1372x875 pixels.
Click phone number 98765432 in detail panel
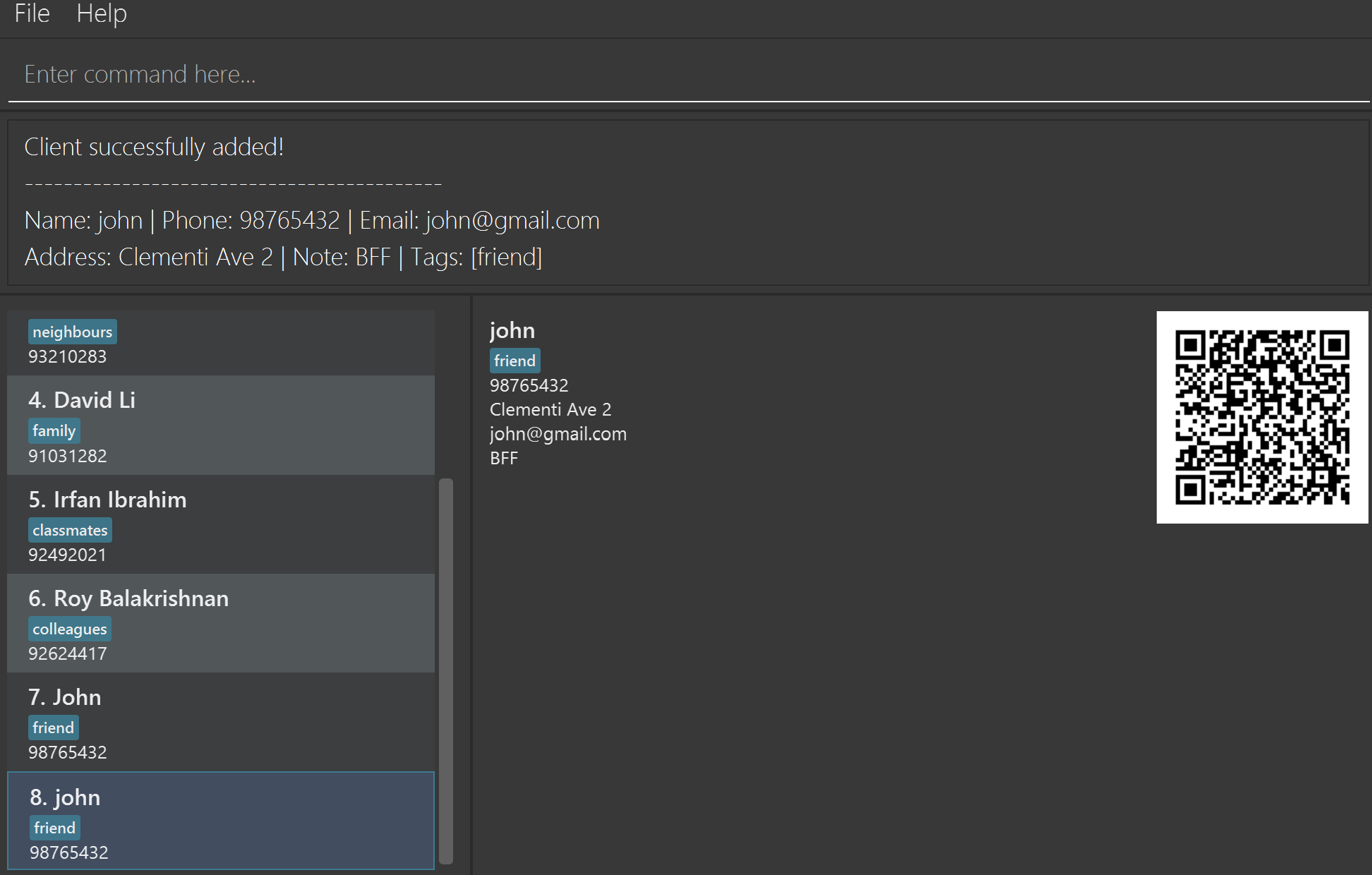tap(529, 385)
